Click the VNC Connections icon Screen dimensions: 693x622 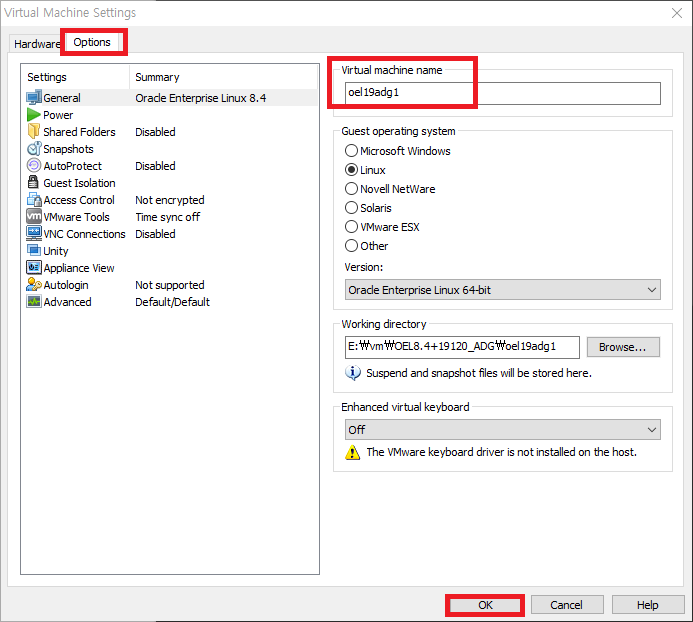(x=34, y=233)
